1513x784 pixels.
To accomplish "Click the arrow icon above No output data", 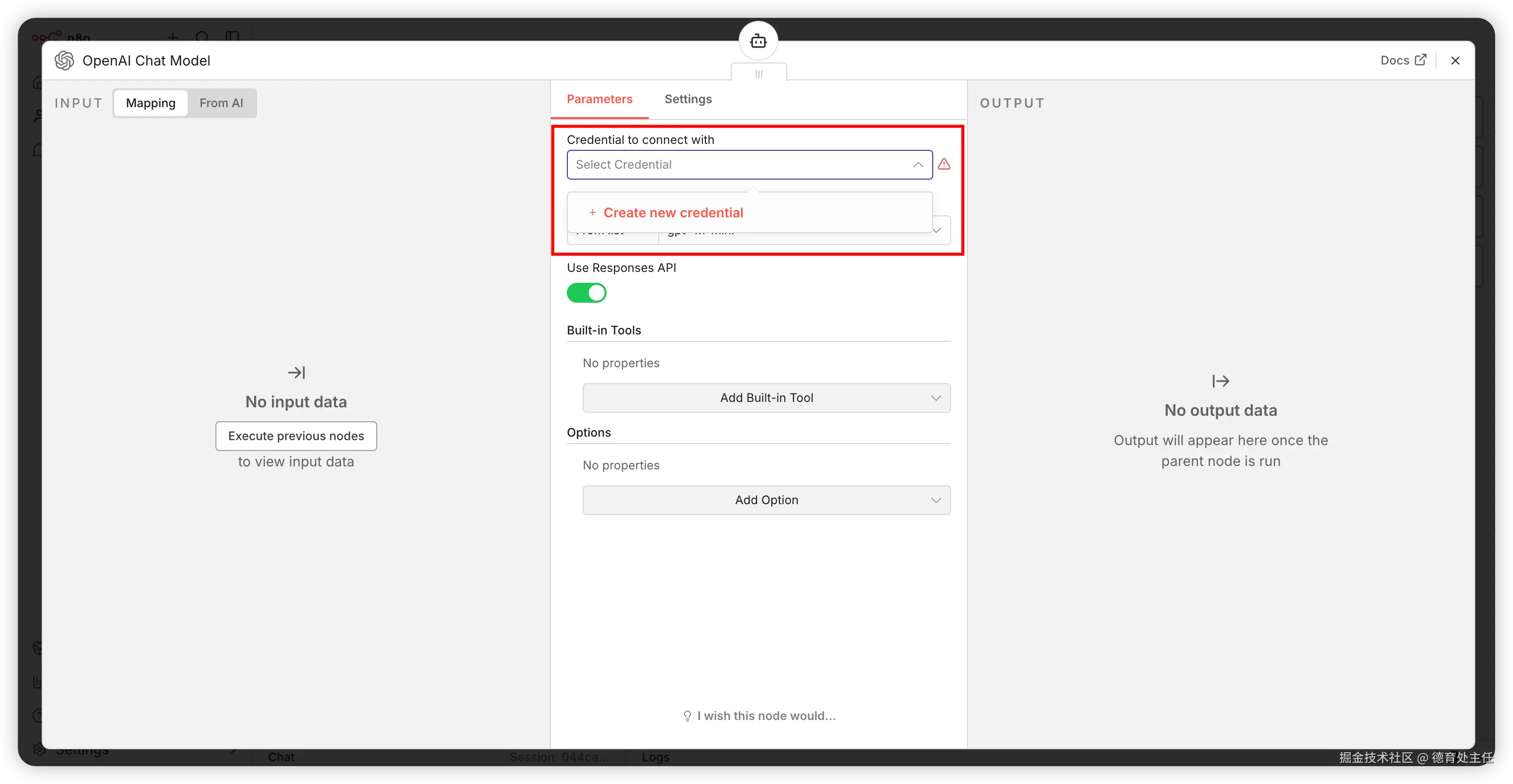I will click(x=1221, y=381).
